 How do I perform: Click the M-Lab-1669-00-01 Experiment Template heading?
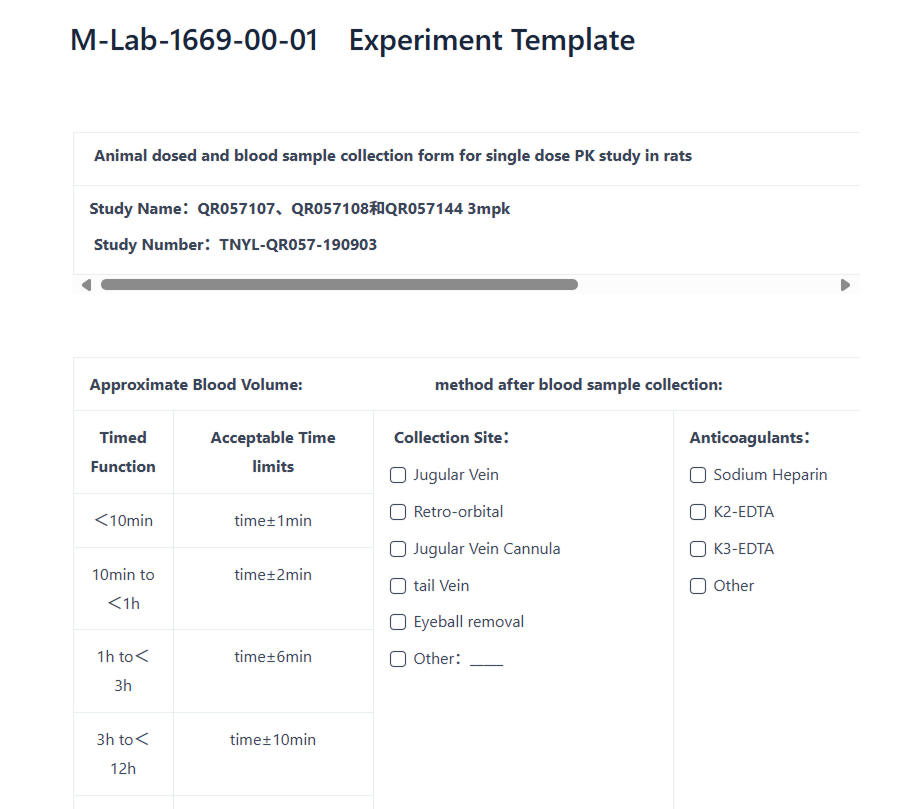coord(352,40)
